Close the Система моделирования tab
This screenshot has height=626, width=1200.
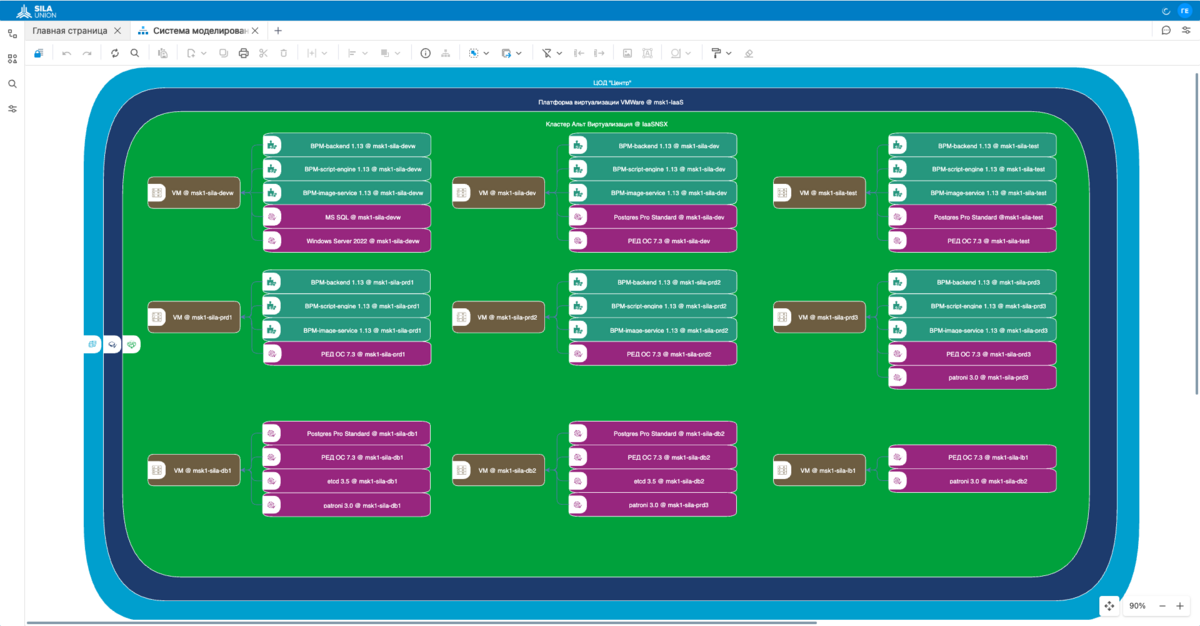254,30
